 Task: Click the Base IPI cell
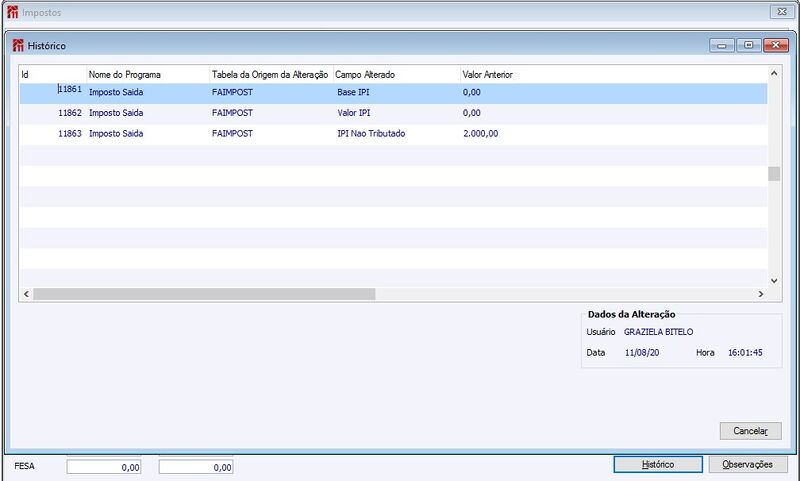pos(353,92)
